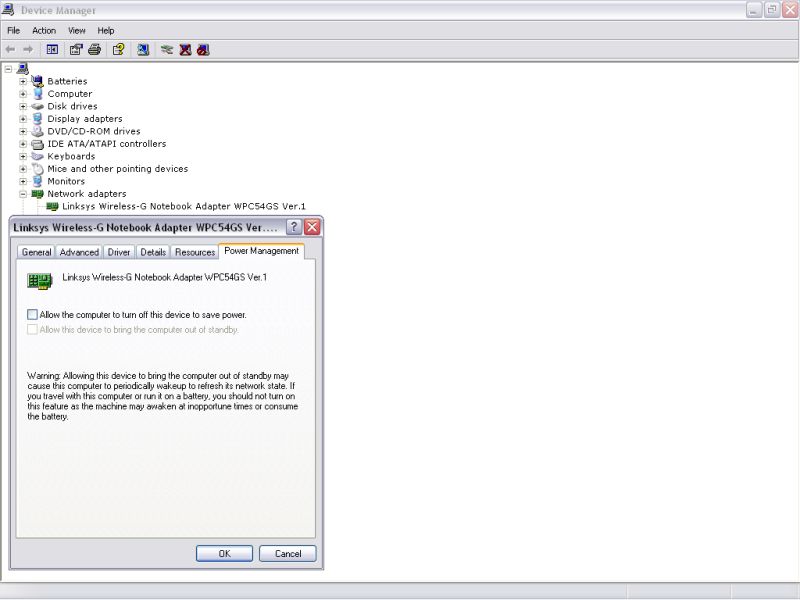800x600 pixels.
Task: Expand the Computer node
Action: click(x=23, y=94)
